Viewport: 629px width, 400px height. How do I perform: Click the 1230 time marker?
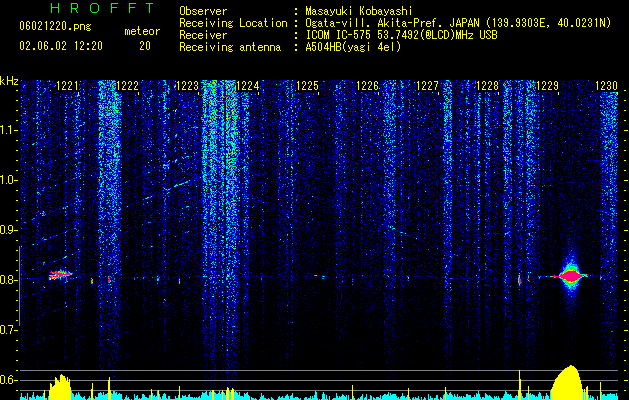606,86
